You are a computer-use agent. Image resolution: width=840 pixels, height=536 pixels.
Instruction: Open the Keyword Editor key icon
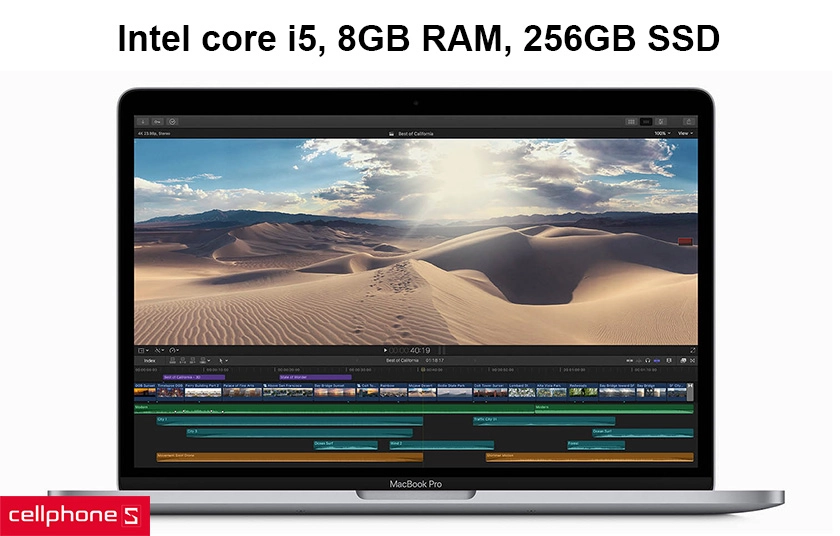(157, 121)
